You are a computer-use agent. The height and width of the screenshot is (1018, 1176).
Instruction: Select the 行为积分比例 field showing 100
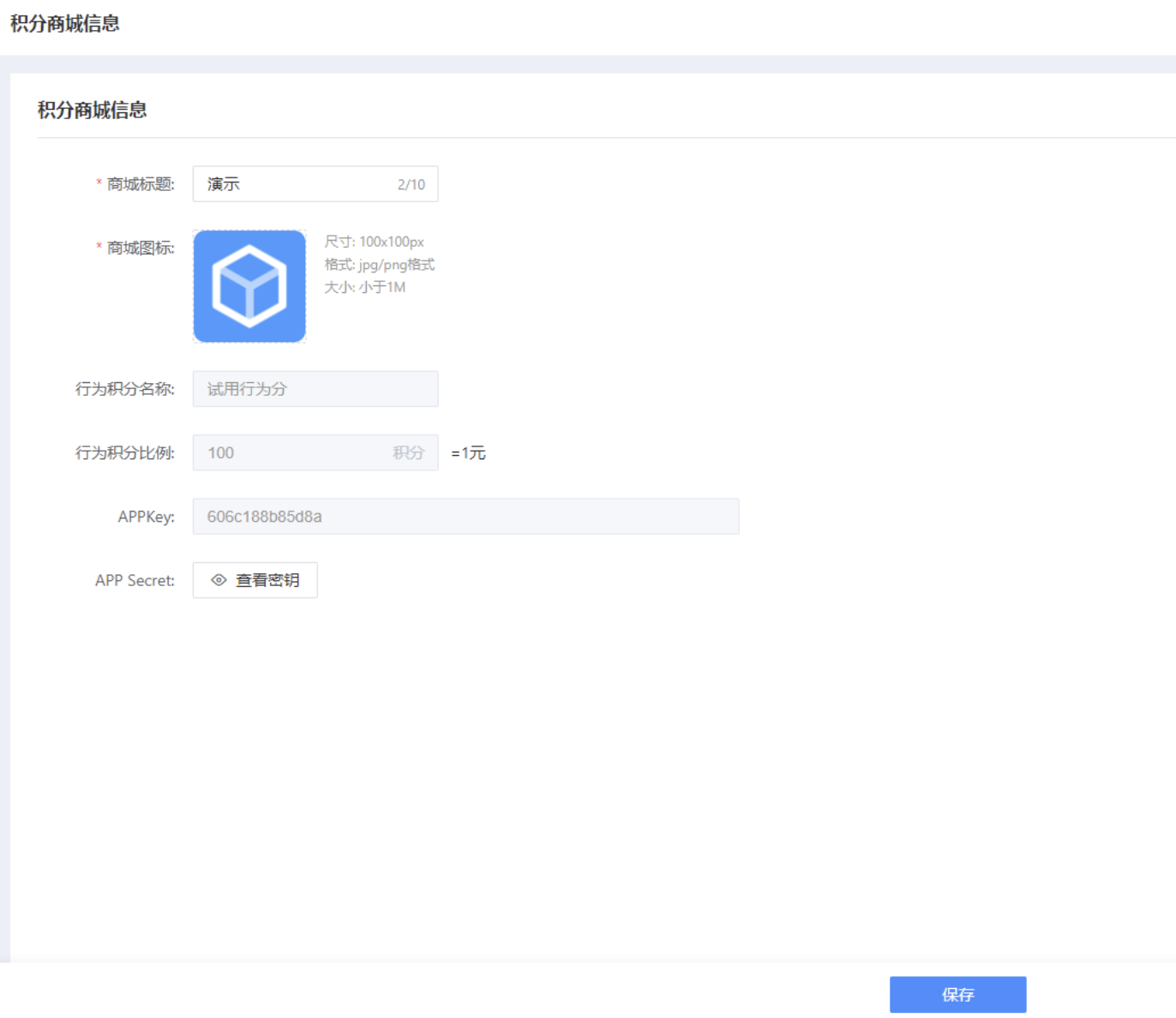291,452
